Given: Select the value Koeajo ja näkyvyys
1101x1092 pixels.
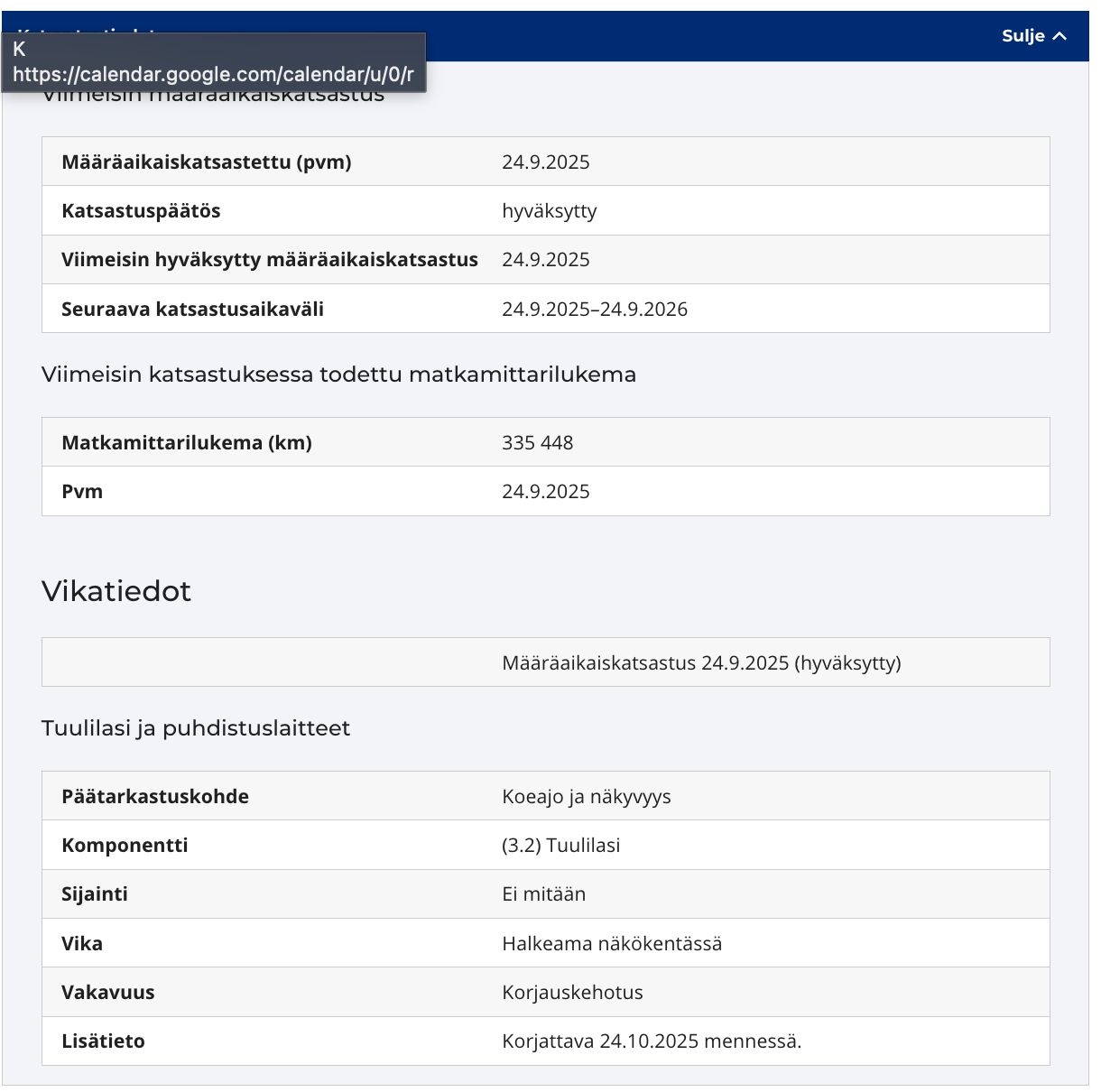Looking at the screenshot, I should coord(587,797).
